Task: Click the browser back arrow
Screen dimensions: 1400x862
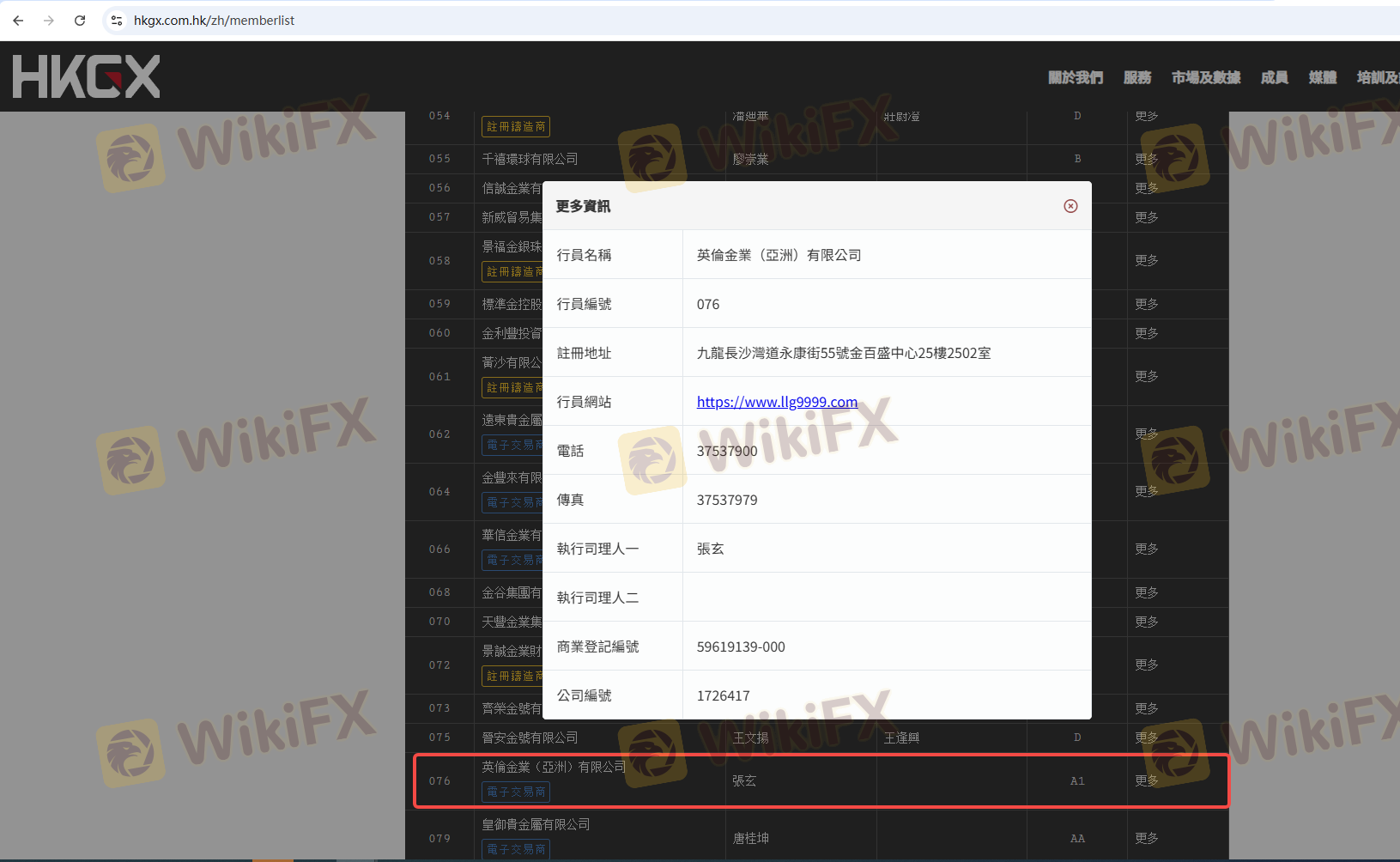Action: point(18,21)
